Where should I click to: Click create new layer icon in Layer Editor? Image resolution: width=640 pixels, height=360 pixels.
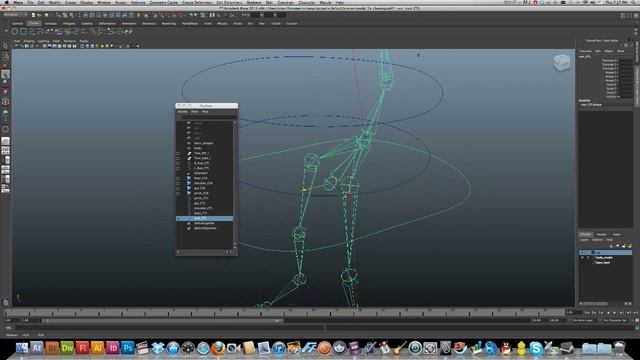coord(623,246)
